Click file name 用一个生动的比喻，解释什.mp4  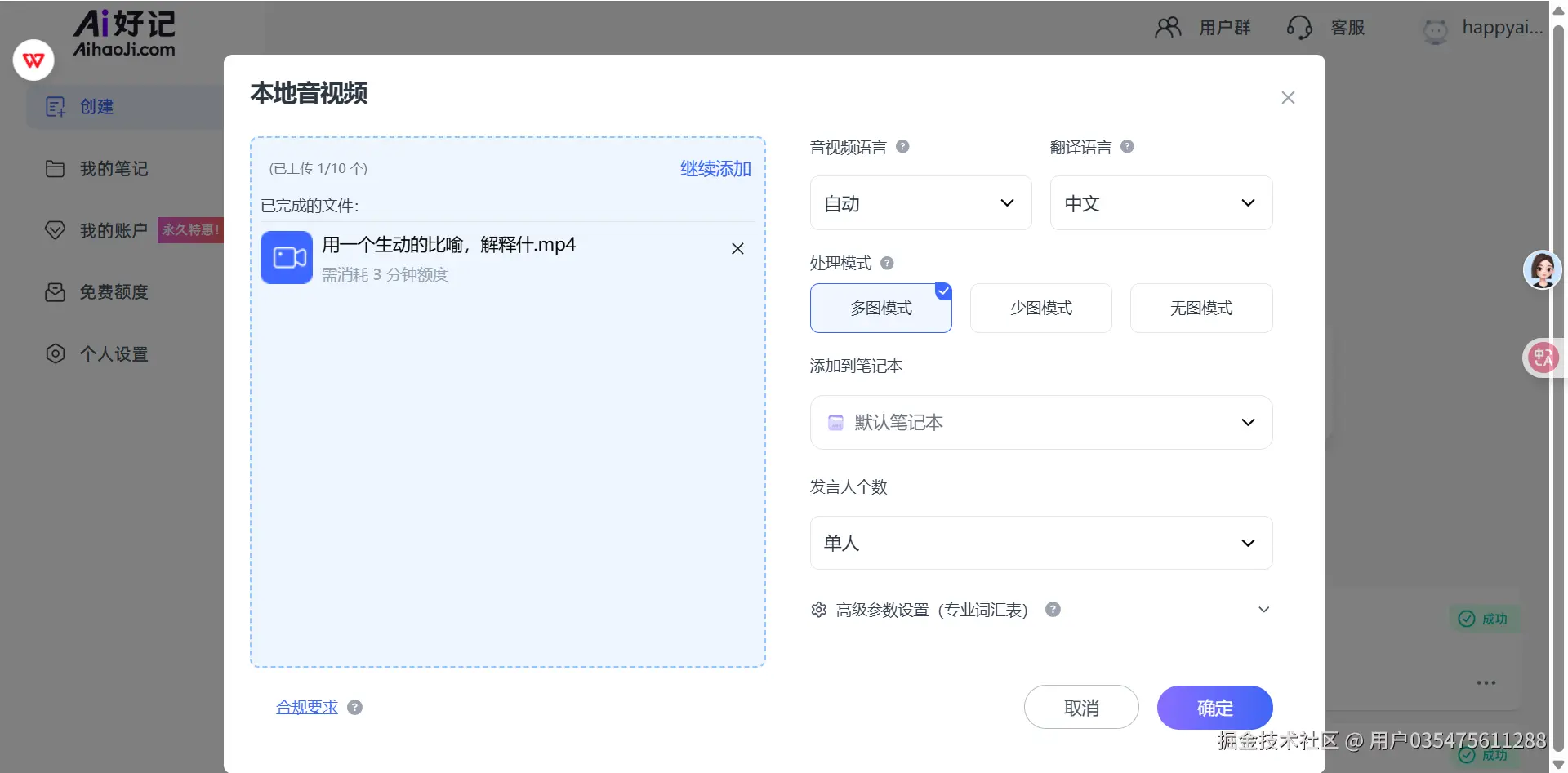tap(448, 245)
